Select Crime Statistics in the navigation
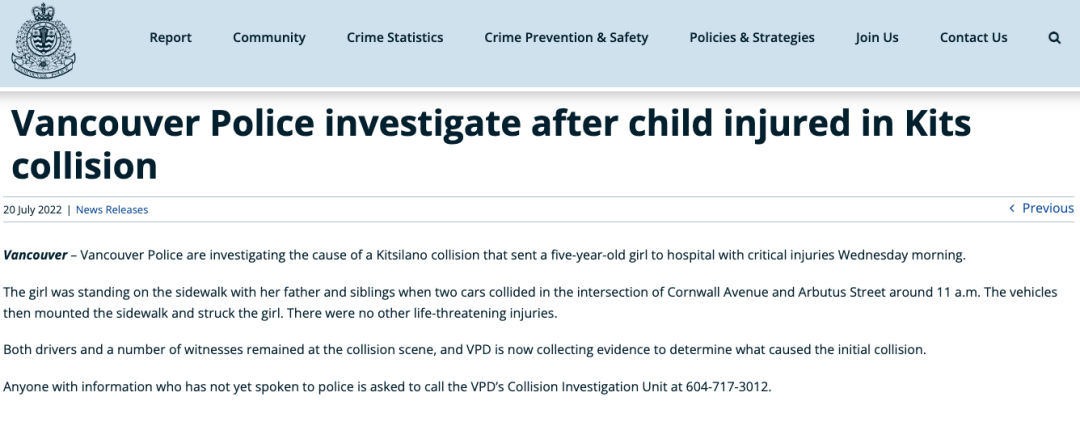This screenshot has height=422, width=1080. (395, 38)
